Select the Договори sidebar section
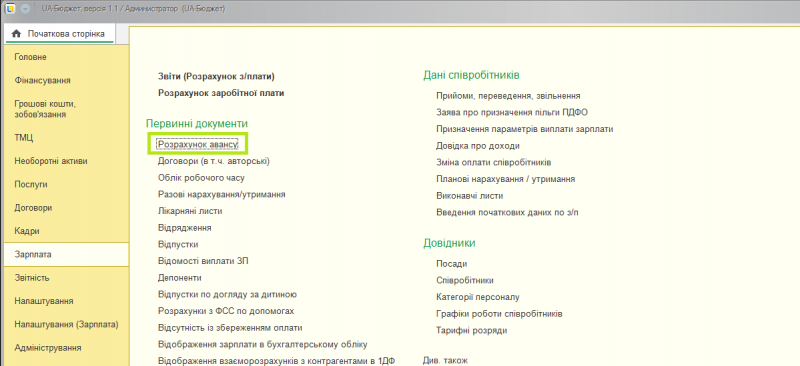Viewport: 800px width, 366px height. 65,208
